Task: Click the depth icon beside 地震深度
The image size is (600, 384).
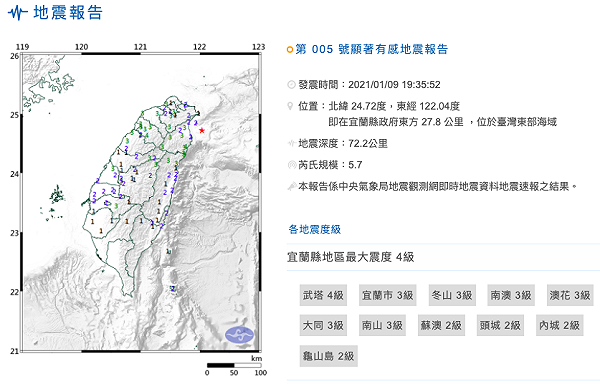Action: tap(291, 143)
